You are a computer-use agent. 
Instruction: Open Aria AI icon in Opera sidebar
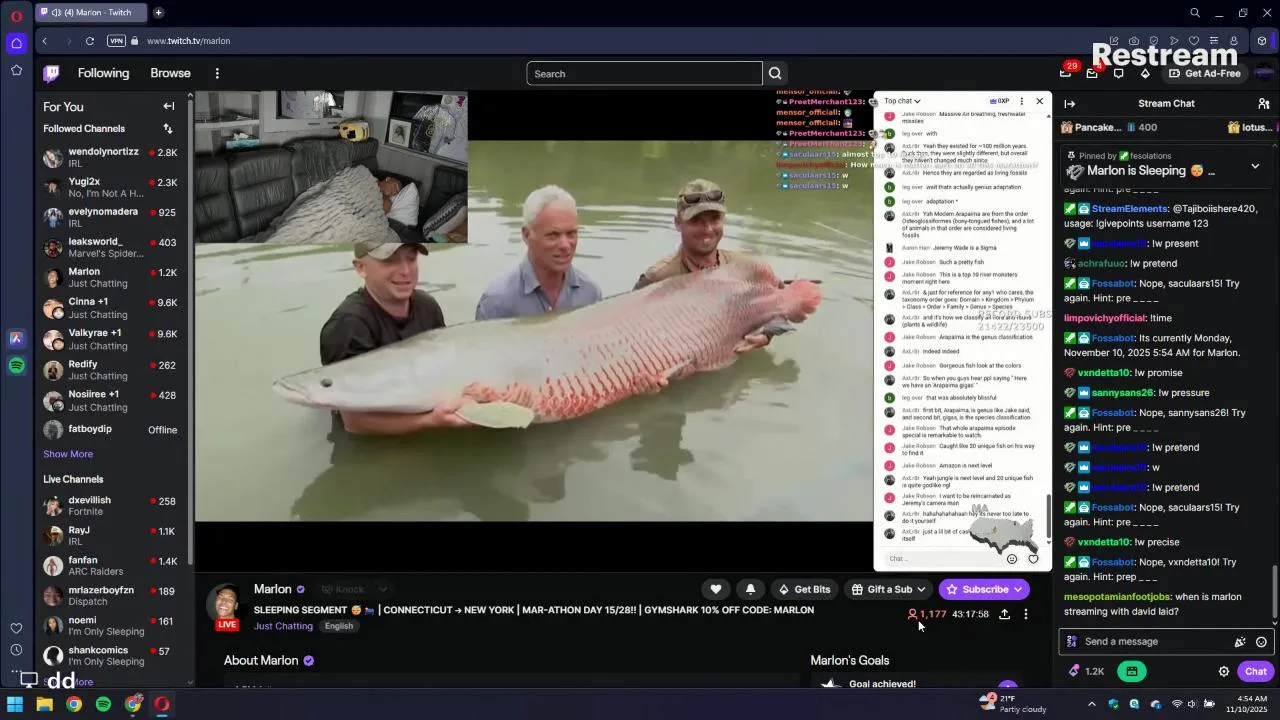coord(16,339)
